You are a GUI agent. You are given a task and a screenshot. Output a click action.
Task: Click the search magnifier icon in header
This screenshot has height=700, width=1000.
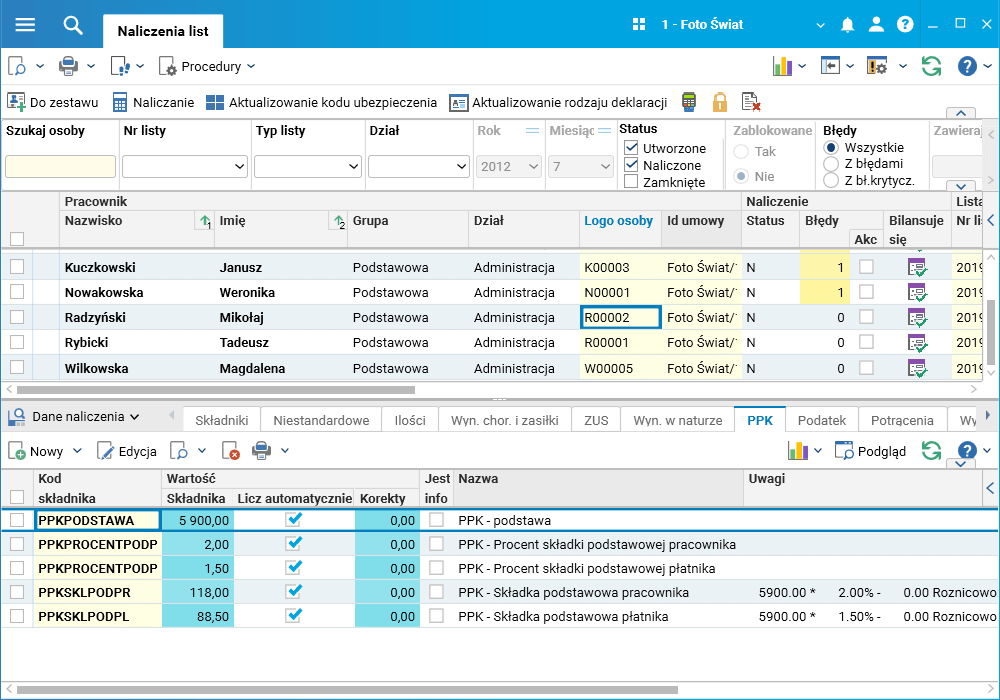coord(72,25)
